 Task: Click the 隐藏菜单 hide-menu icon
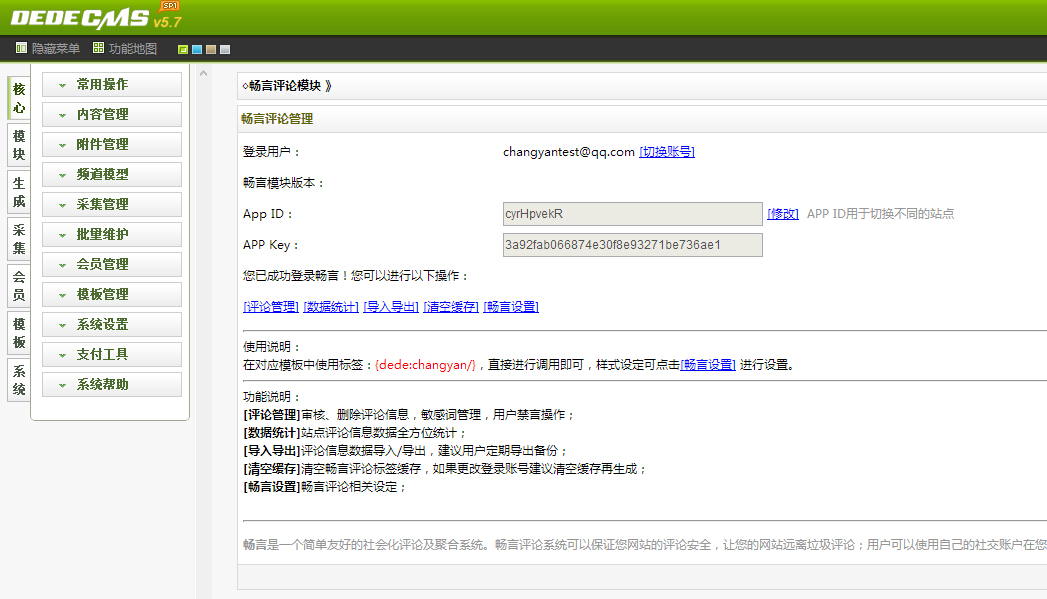pyautogui.click(x=22, y=48)
